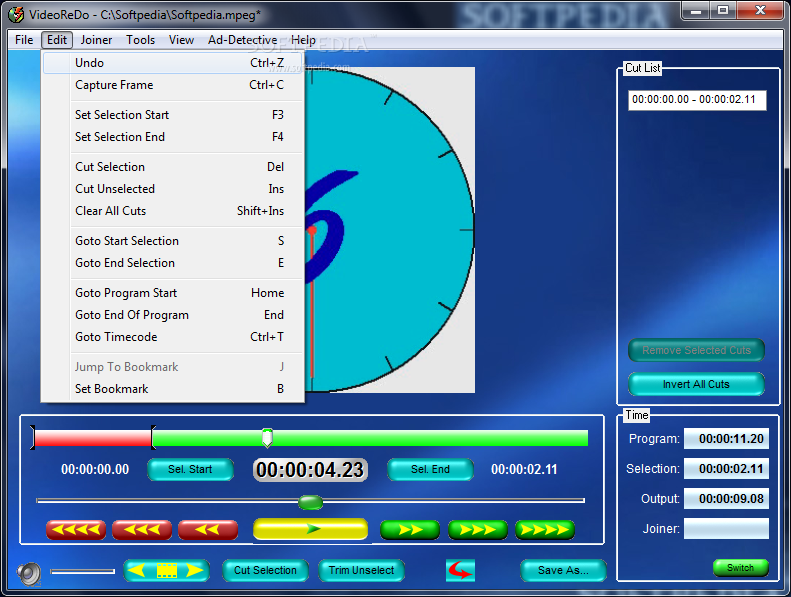Click the Sel. Start button
The width and height of the screenshot is (791, 597).
[x=190, y=469]
